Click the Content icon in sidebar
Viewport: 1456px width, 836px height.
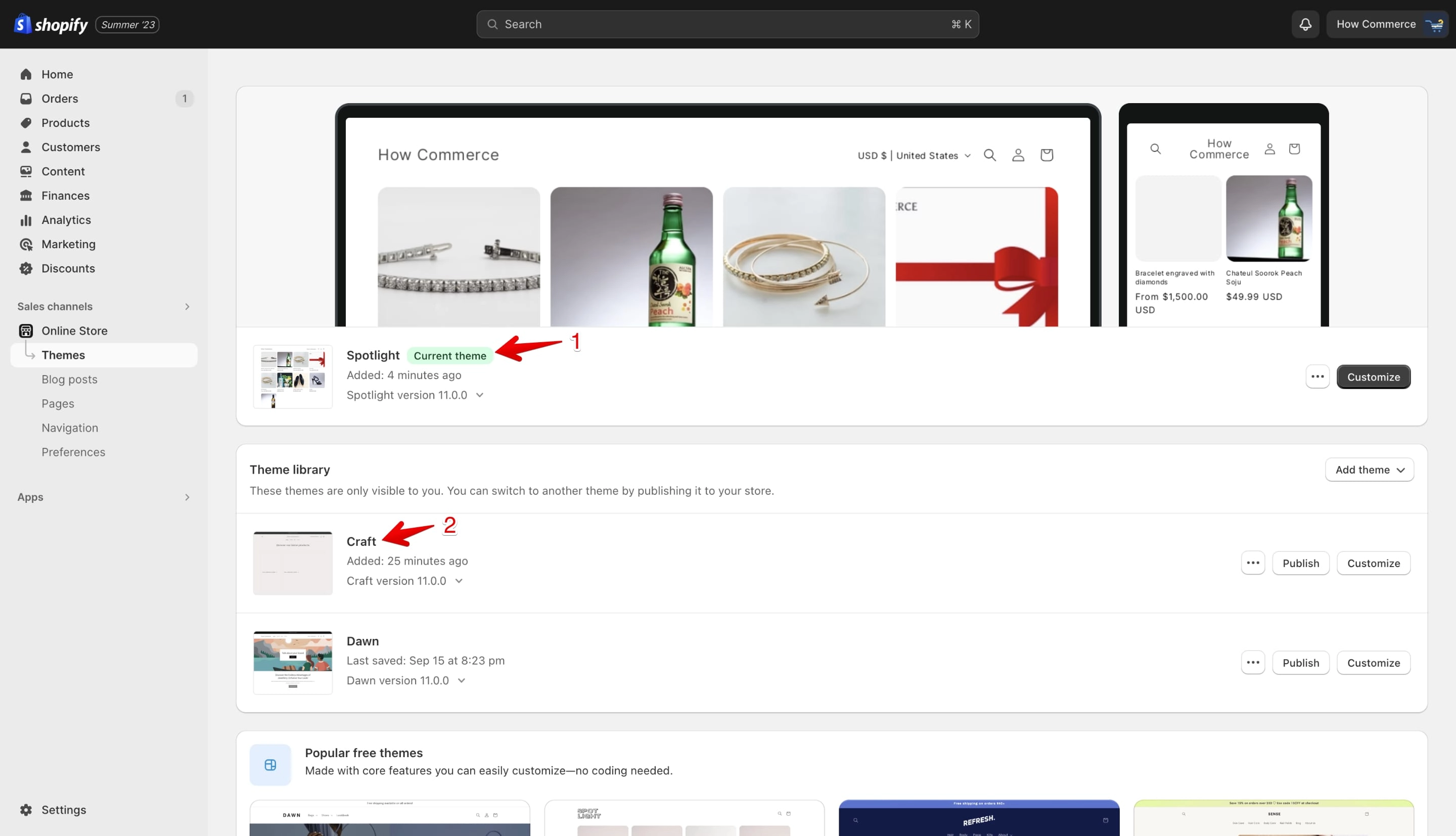(26, 171)
